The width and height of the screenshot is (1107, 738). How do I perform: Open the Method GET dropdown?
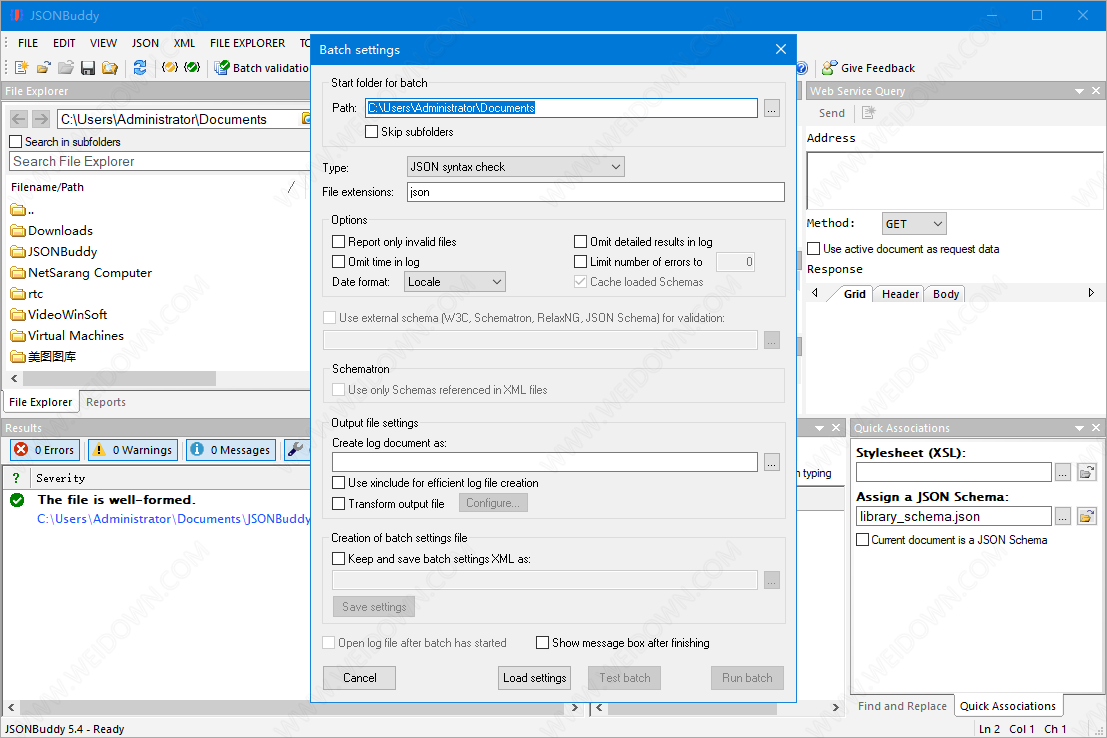pyautogui.click(x=914, y=224)
